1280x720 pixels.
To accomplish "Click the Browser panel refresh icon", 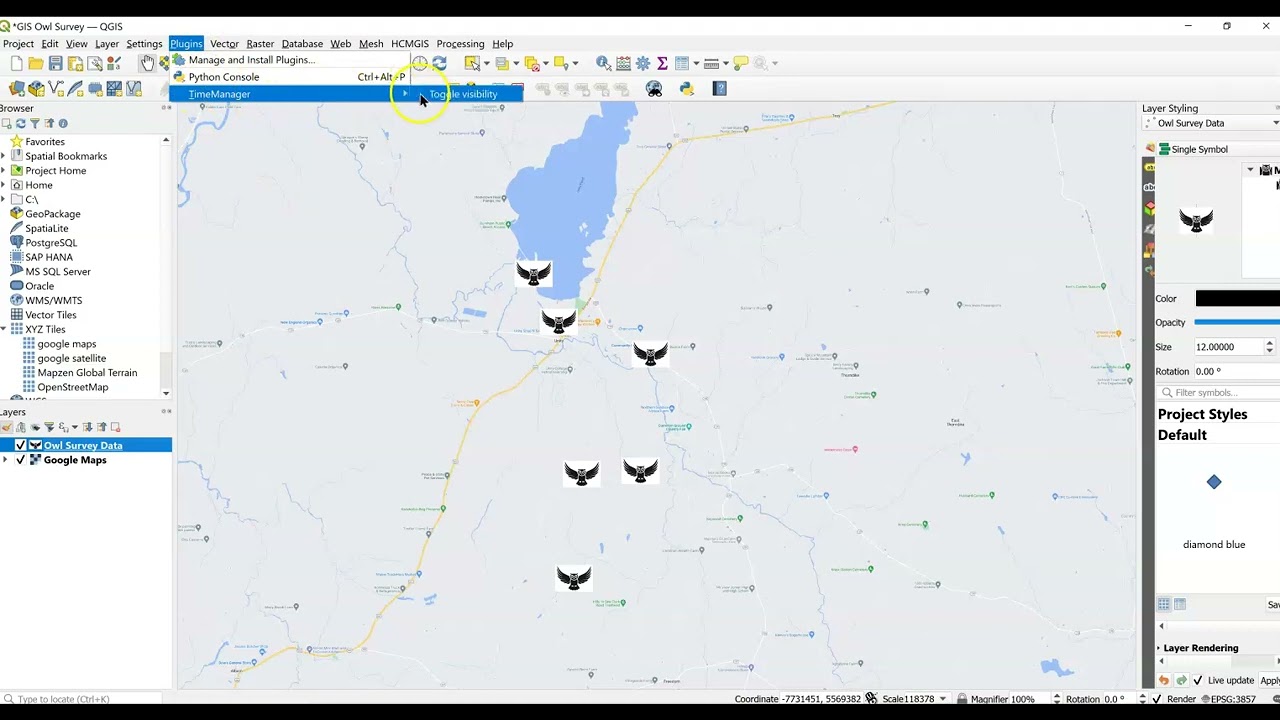I will point(20,123).
